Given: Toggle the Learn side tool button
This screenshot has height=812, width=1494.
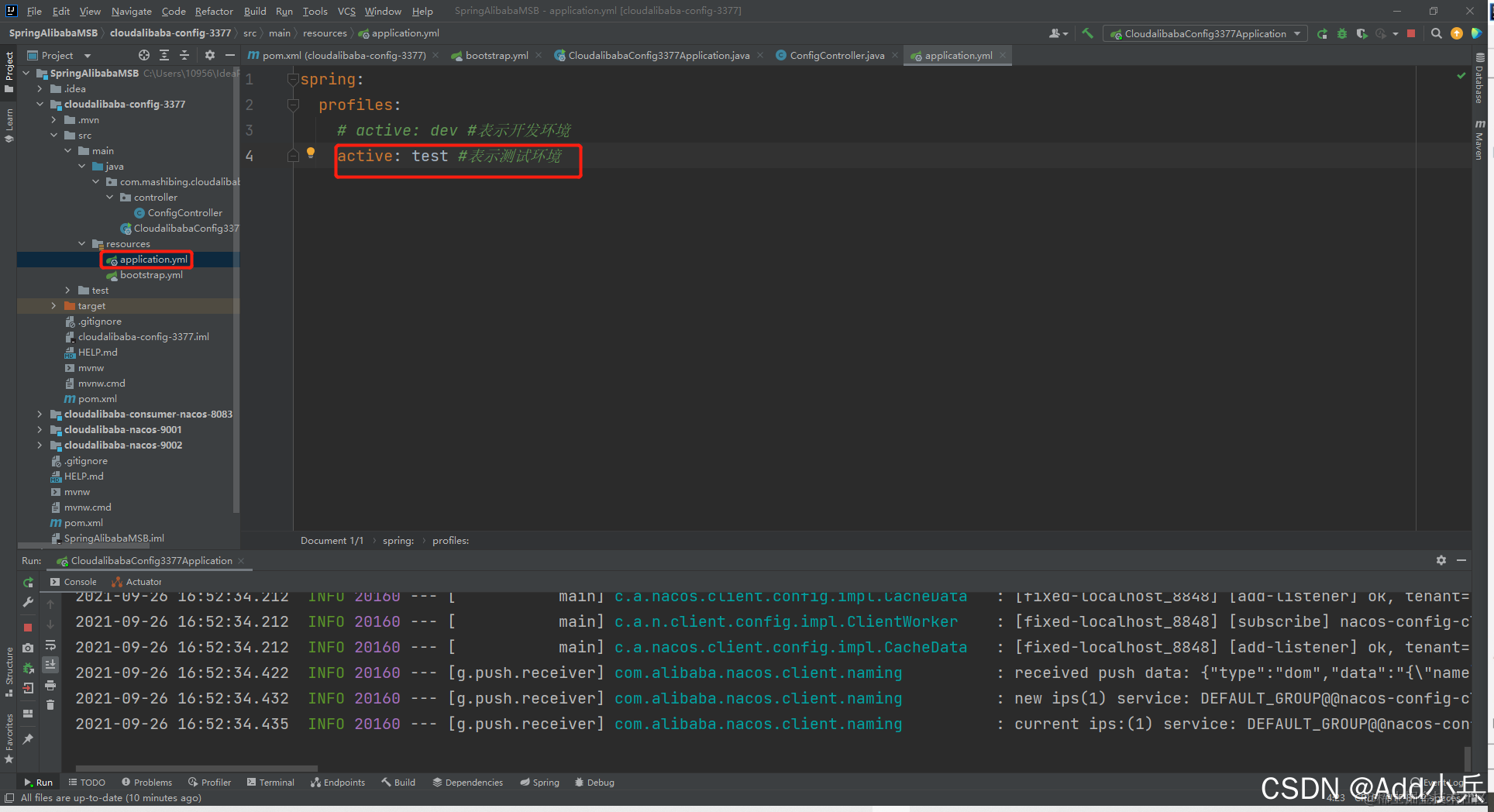Looking at the screenshot, I should point(9,125).
